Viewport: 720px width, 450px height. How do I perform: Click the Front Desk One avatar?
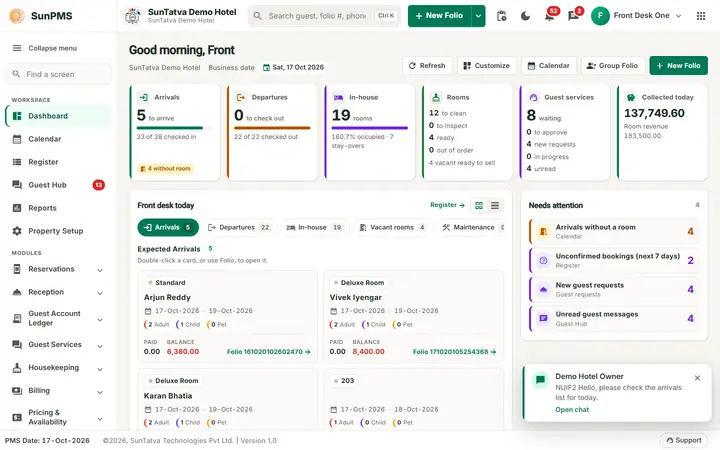600,16
